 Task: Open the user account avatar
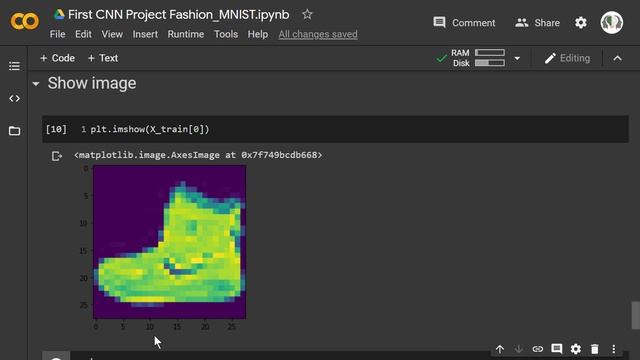tap(611, 22)
